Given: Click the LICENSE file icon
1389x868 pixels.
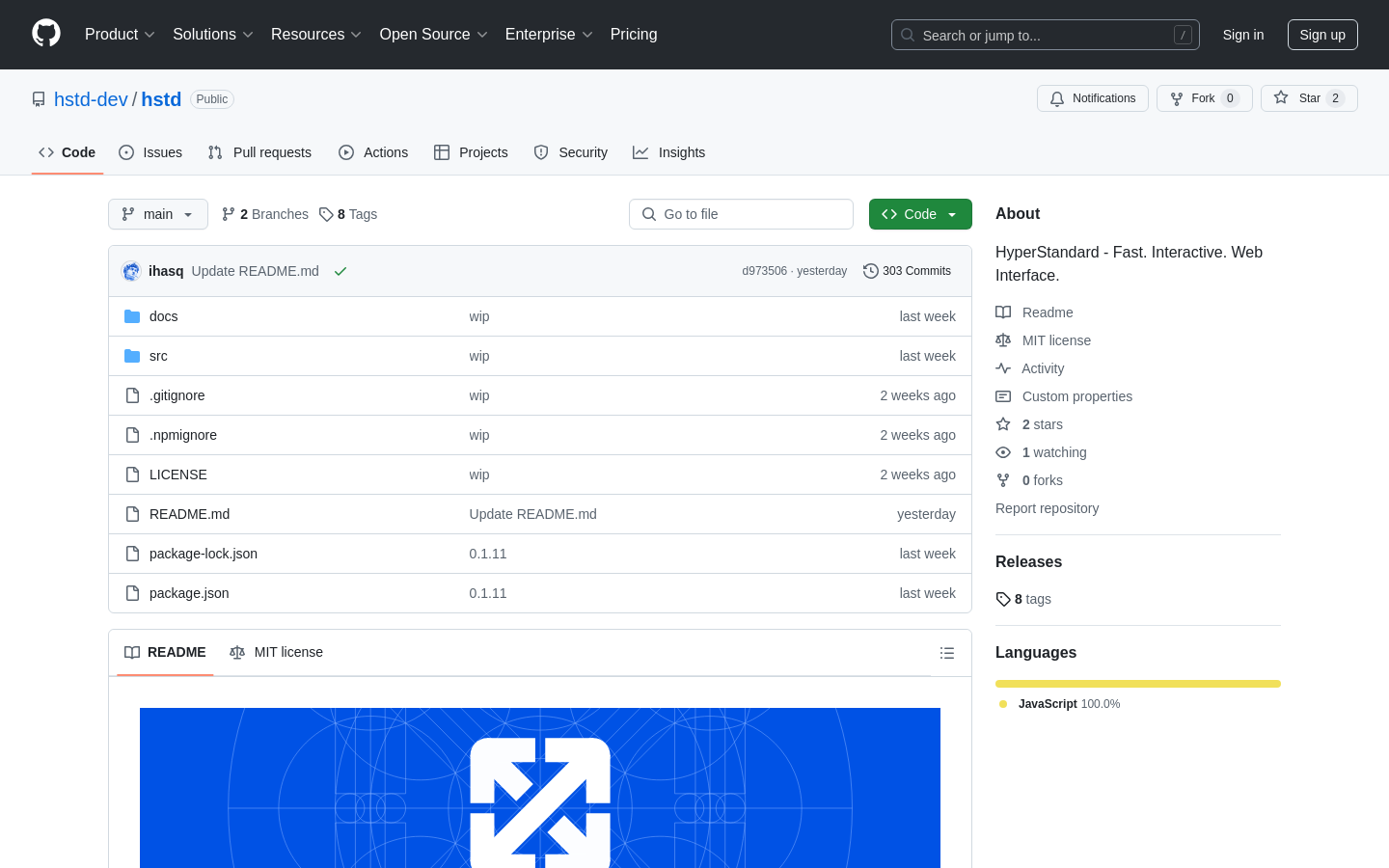Looking at the screenshot, I should (x=132, y=475).
